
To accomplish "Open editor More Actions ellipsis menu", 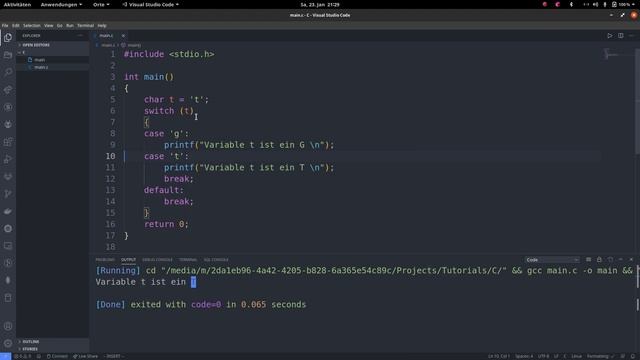I will (631, 36).
